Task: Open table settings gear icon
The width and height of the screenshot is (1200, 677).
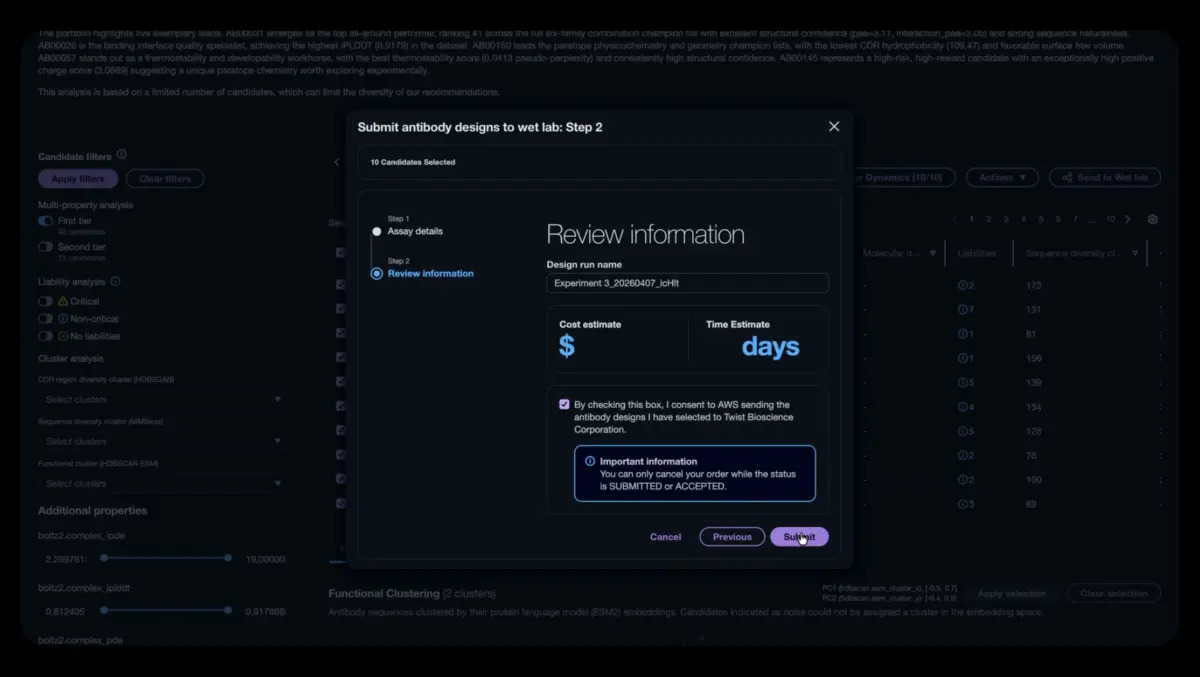Action: click(1153, 219)
